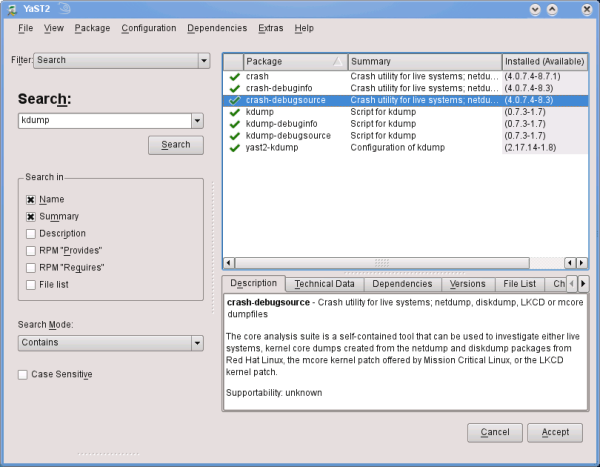Click status icon next to crash-debuginfo
Viewport: 600px width, 467px height.
click(234, 88)
